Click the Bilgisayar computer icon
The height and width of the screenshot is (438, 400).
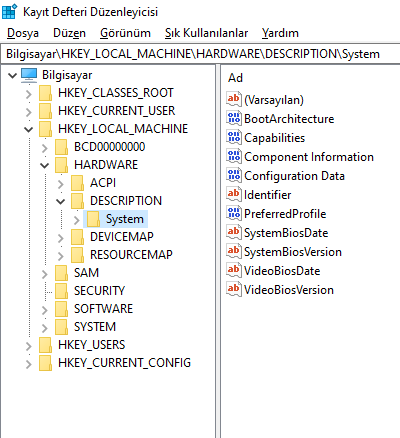click(29, 75)
